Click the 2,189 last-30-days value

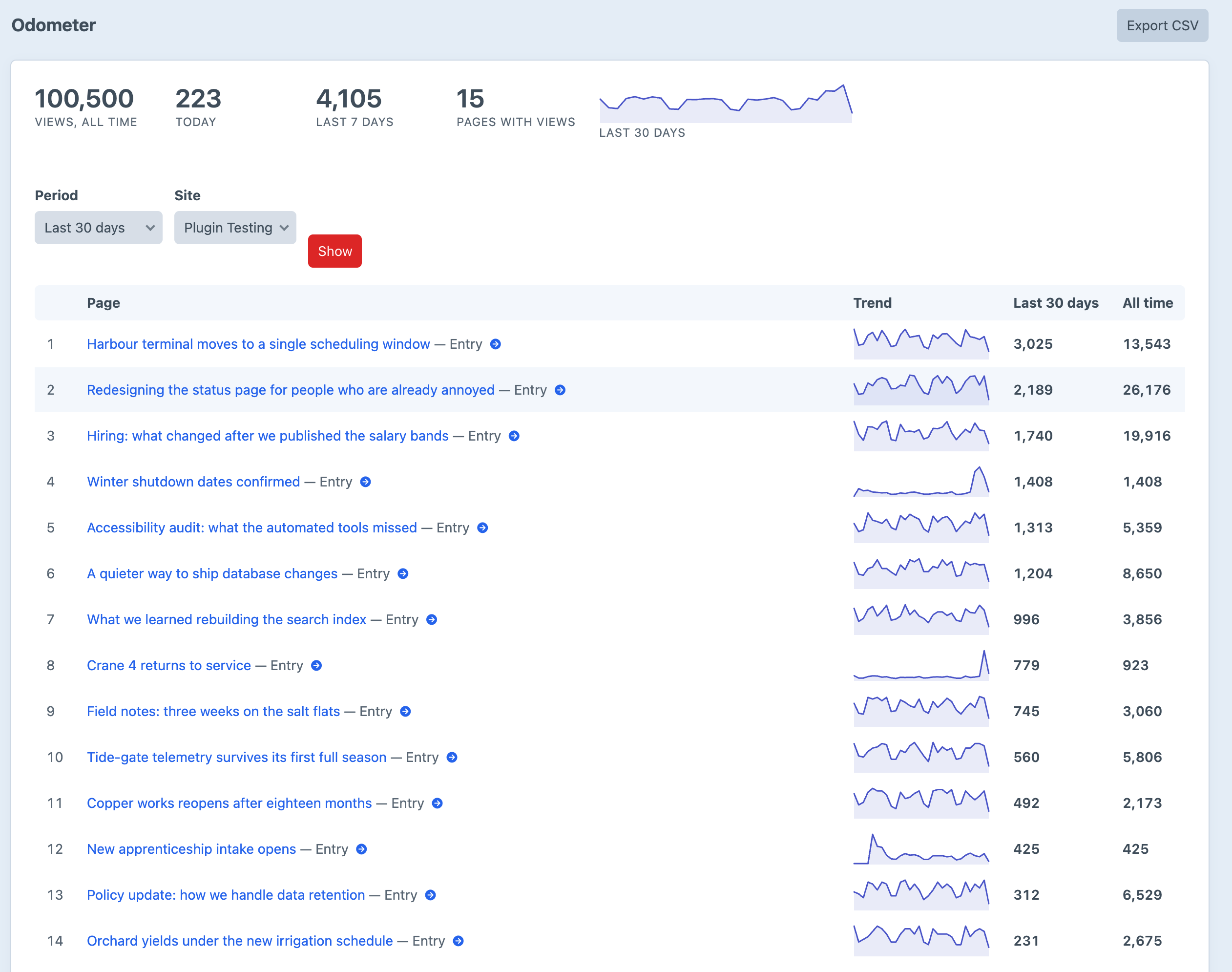(x=1033, y=390)
